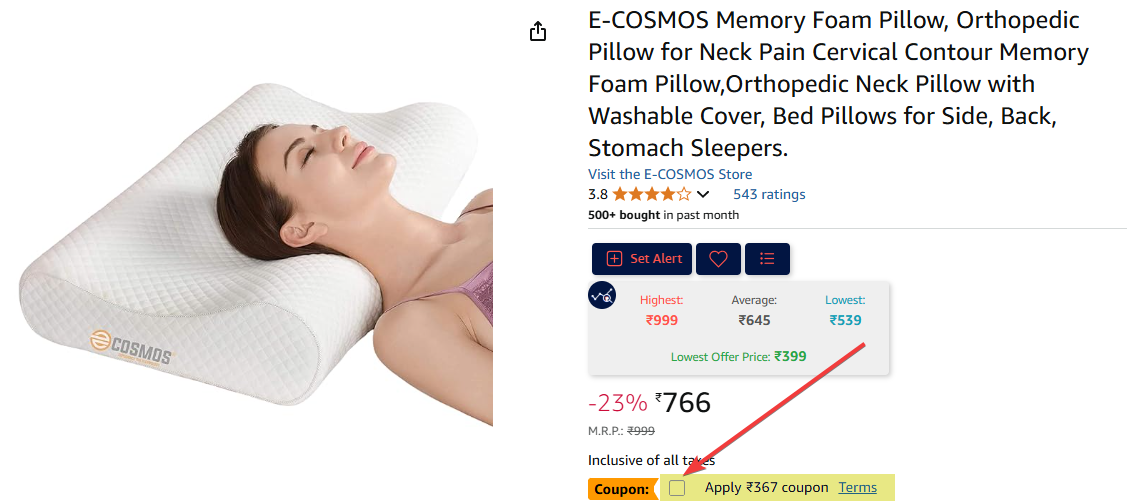
Task: Click the Average price ₹645 value
Action: click(754, 321)
